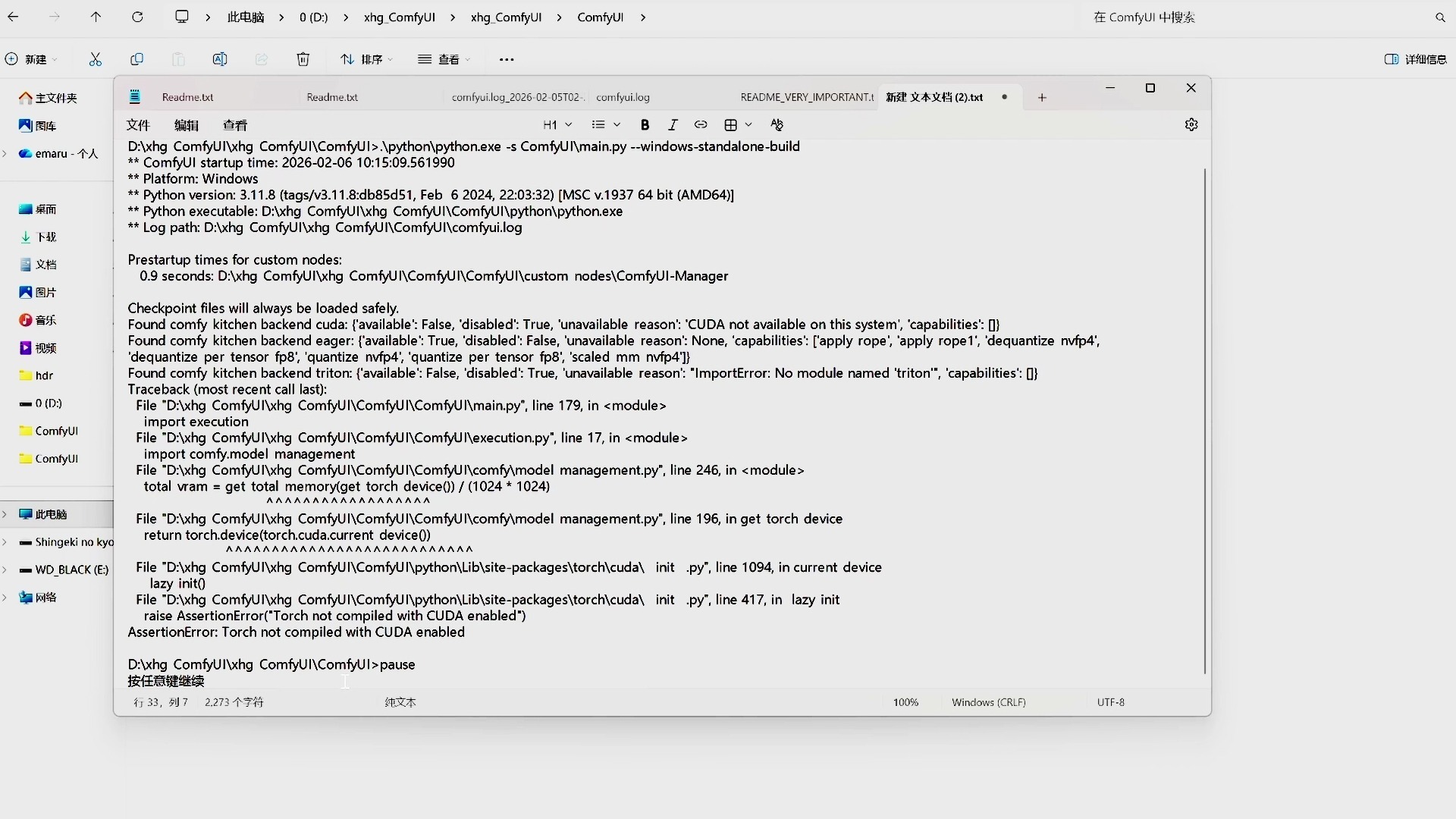Open the 排序 sort dropdown
Viewport: 1456px width, 819px height.
click(x=367, y=59)
